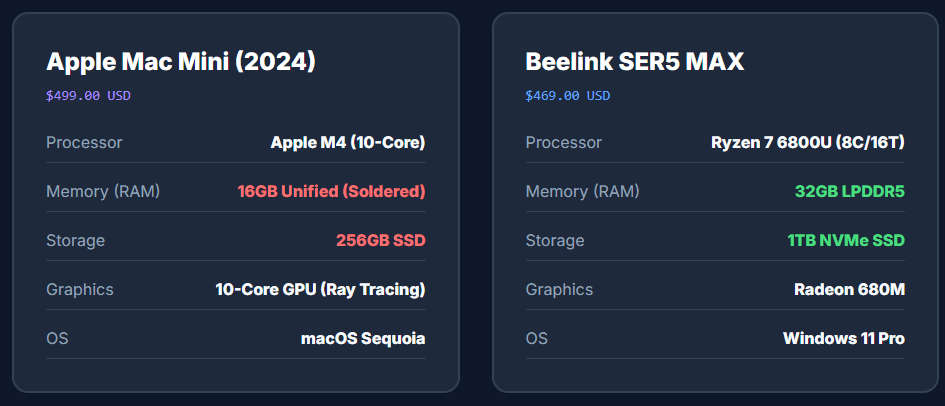Image resolution: width=945 pixels, height=406 pixels.
Task: Click the Ryzen 7 6800U (8C/16T) value
Action: click(808, 142)
